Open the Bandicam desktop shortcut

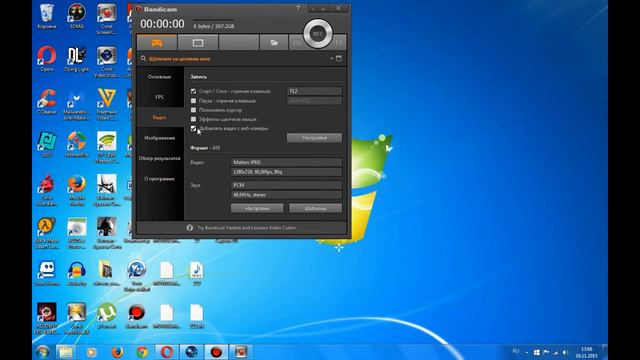pos(136,316)
